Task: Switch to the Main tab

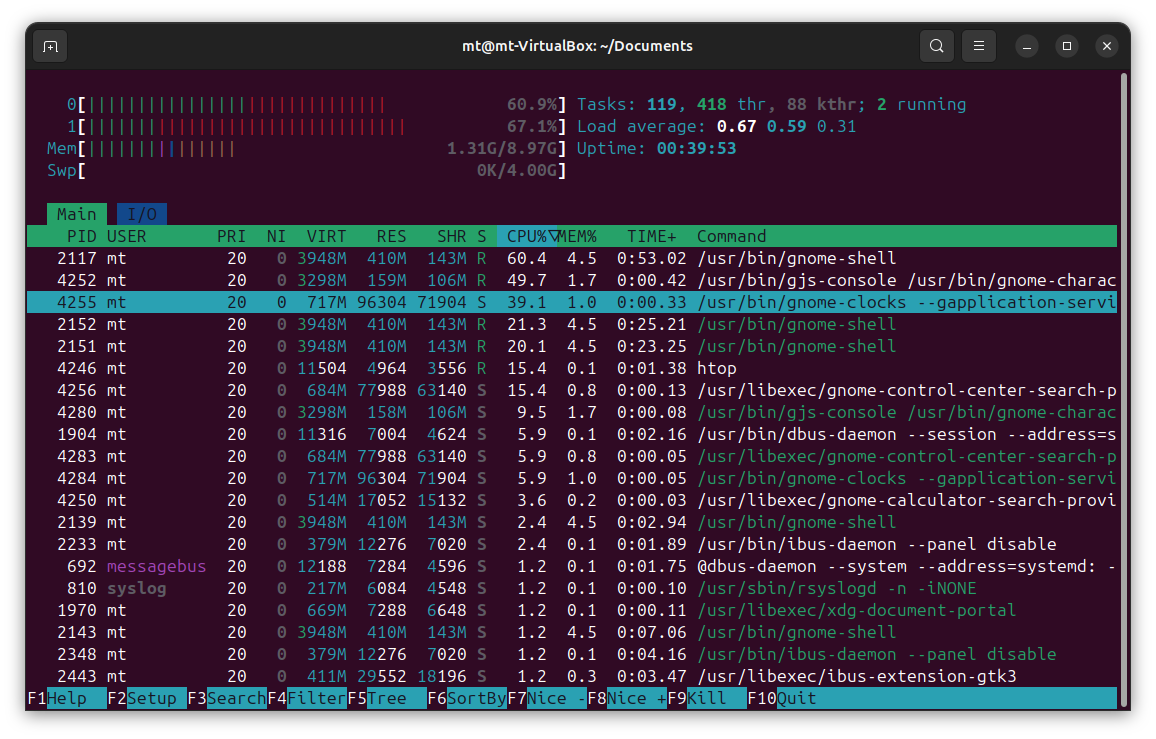Action: coord(76,214)
